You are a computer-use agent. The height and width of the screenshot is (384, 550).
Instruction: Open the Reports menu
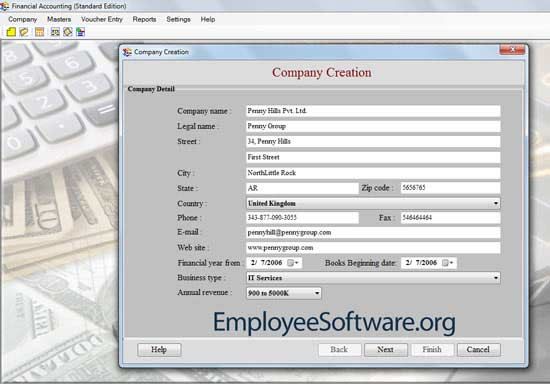pos(144,19)
